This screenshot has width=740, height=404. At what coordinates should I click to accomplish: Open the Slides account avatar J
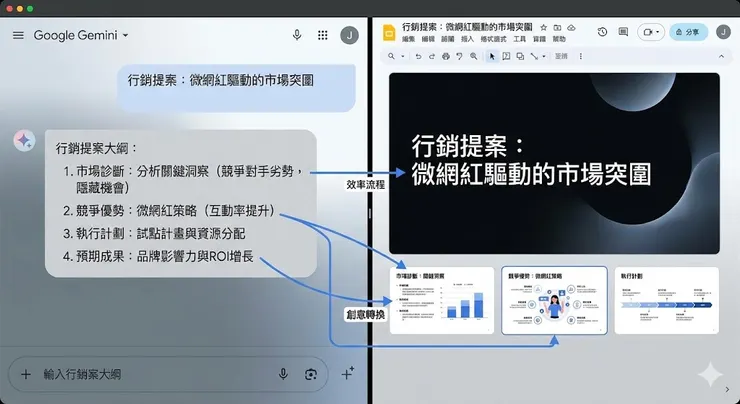tap(723, 32)
